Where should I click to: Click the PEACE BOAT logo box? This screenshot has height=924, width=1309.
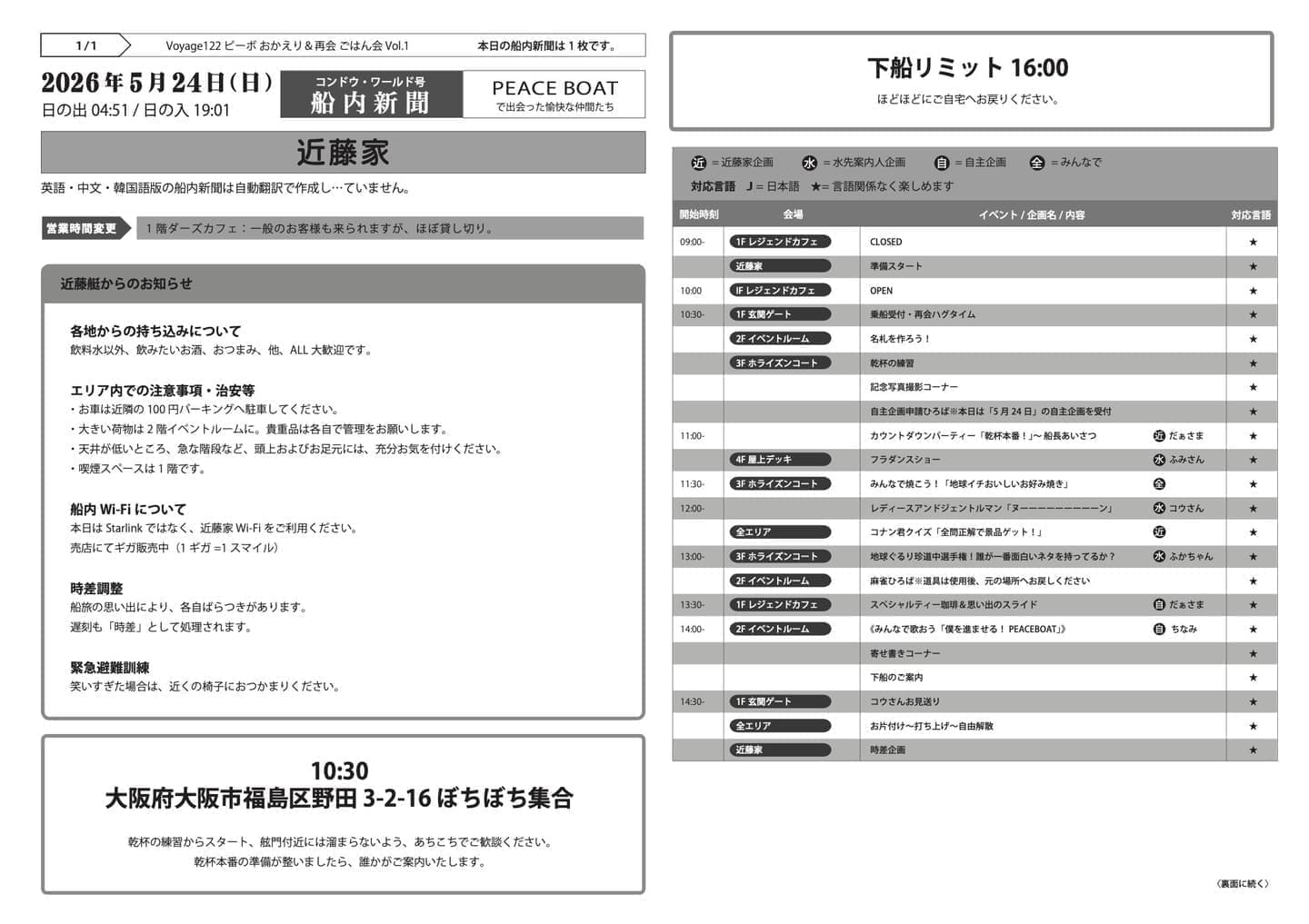[x=555, y=94]
